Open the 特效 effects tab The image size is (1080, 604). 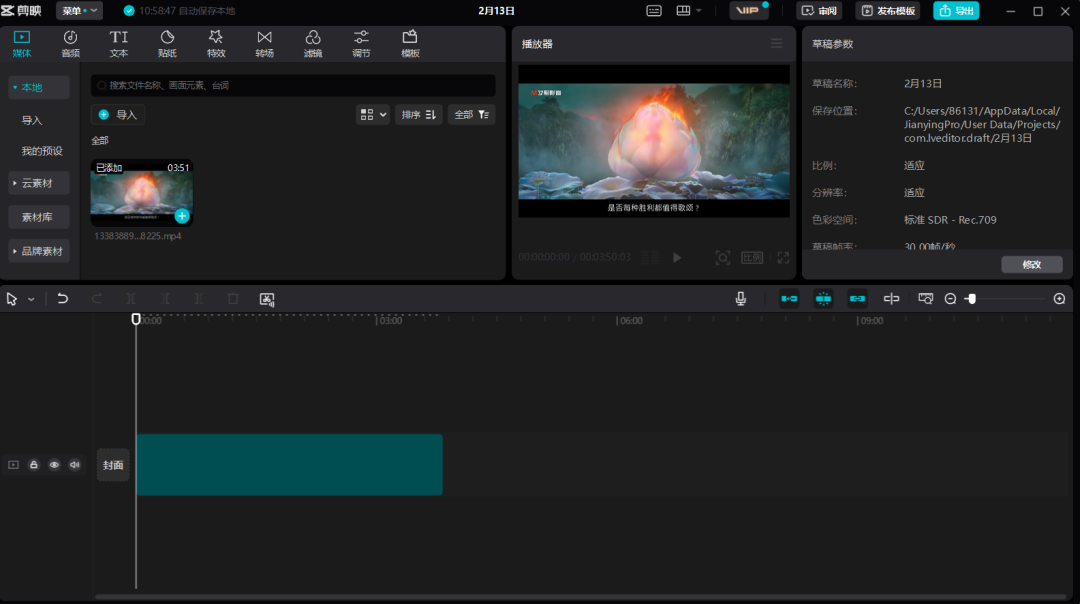pyautogui.click(x=216, y=43)
